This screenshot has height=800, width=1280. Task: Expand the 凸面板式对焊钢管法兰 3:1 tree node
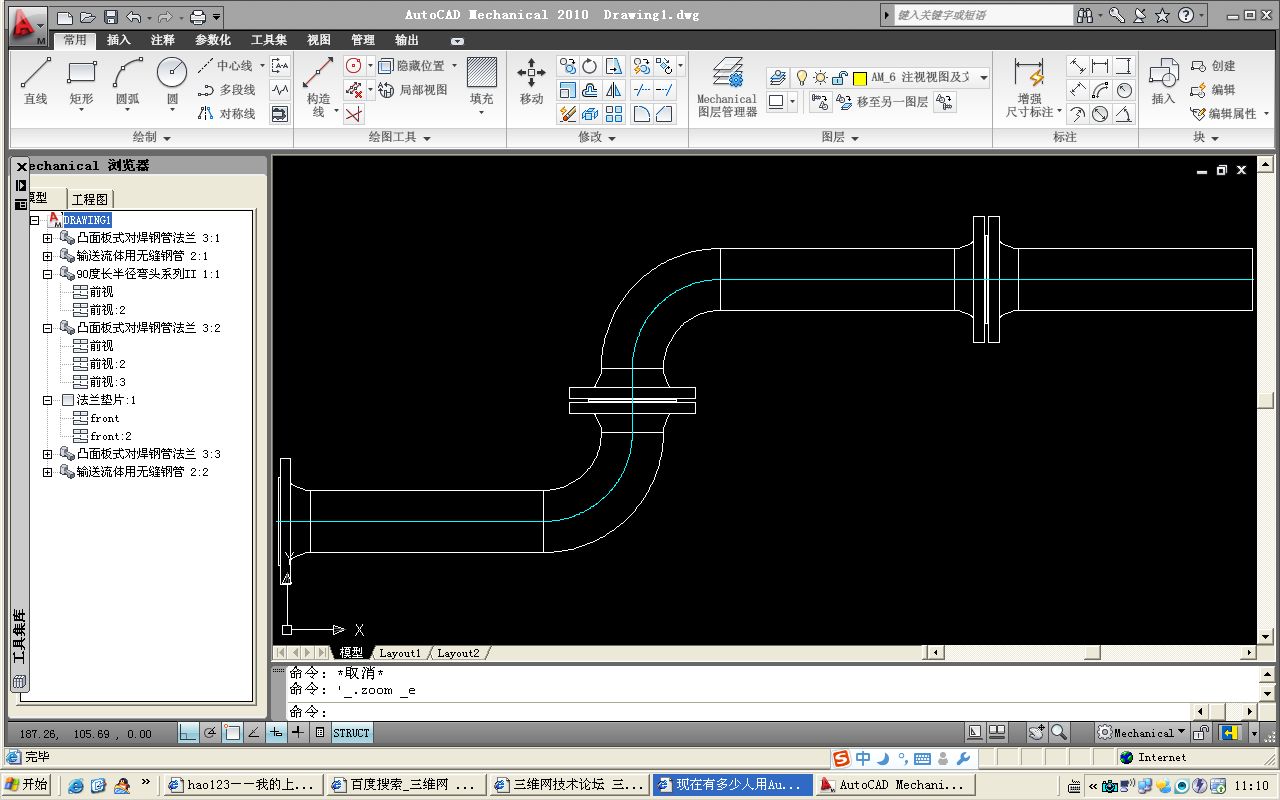(x=47, y=238)
